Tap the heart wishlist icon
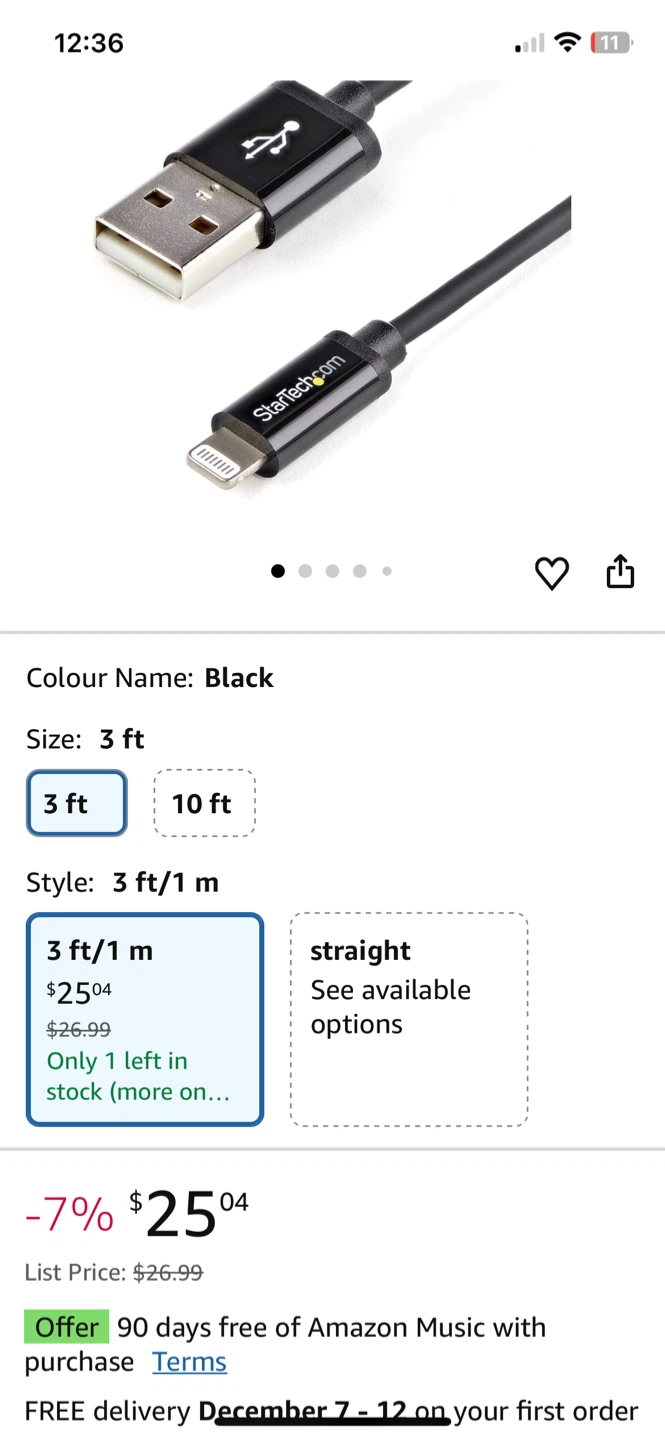The height and width of the screenshot is (1440, 665). (551, 573)
